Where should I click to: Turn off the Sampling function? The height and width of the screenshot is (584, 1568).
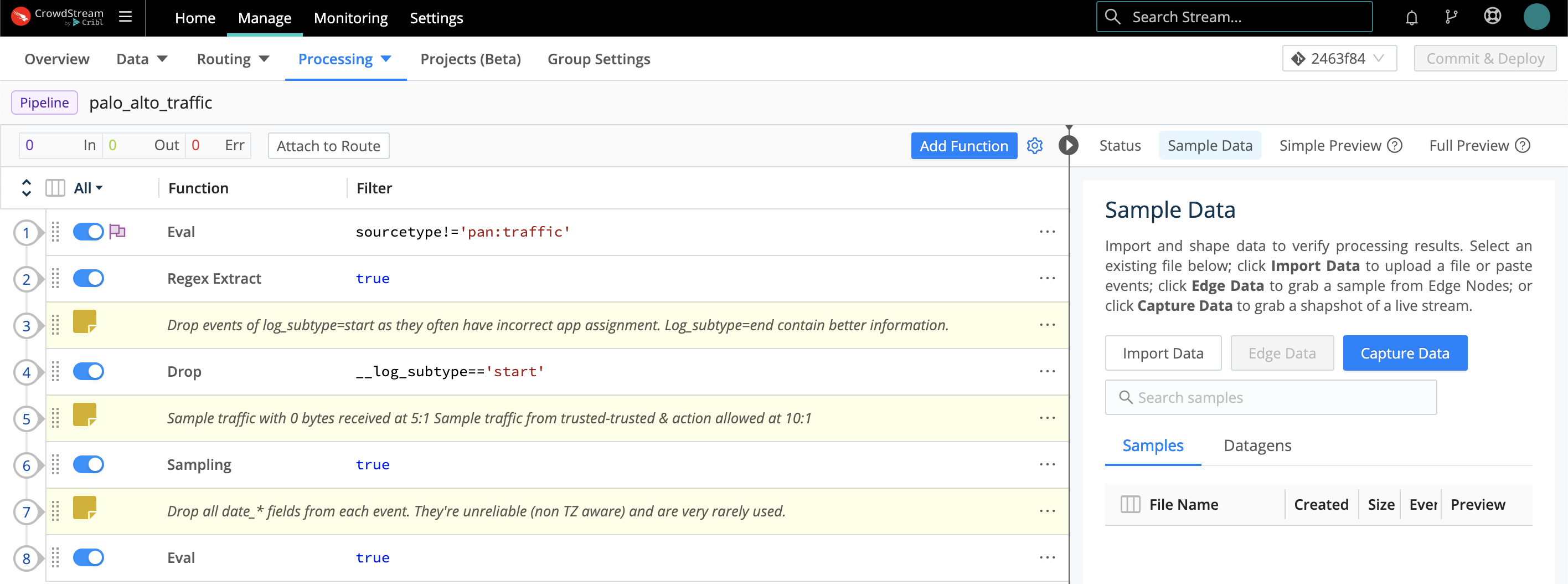88,464
